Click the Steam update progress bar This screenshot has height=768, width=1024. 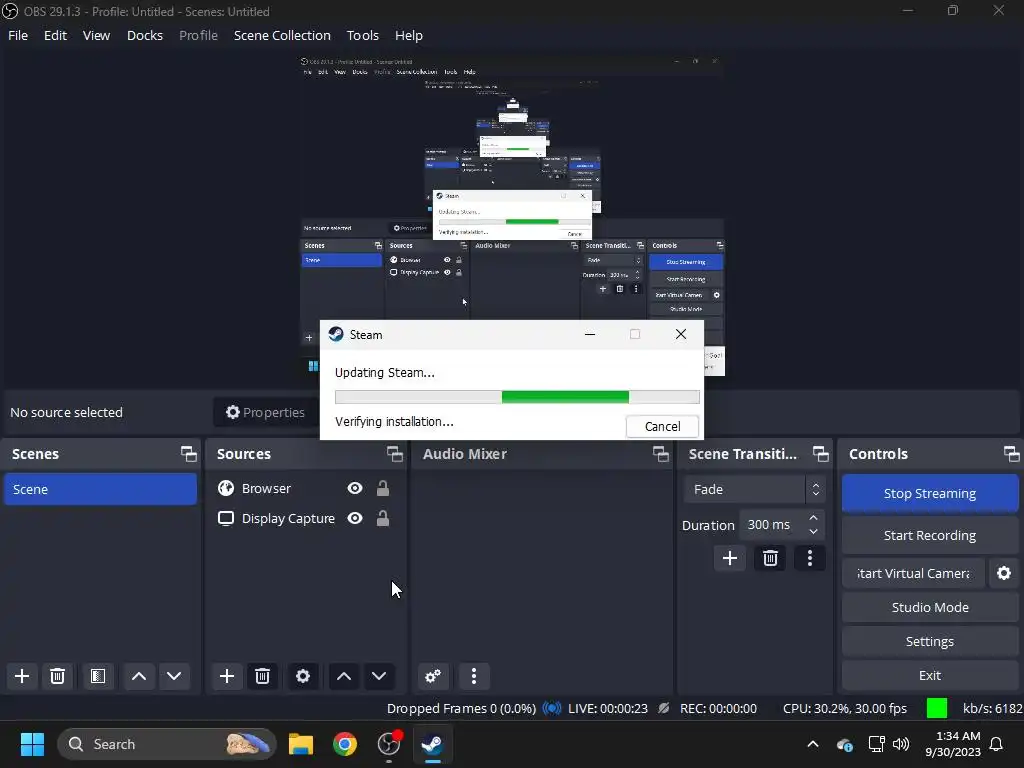pyautogui.click(x=517, y=397)
